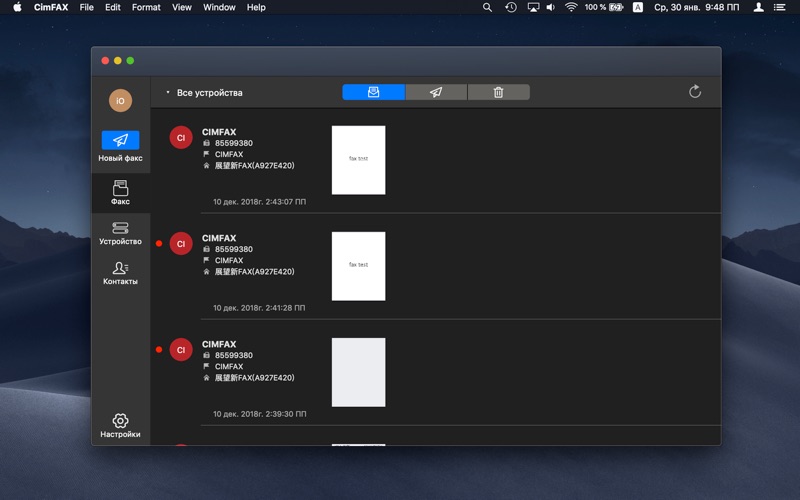Image resolution: width=800 pixels, height=500 pixels.
Task: Open the Notification Center list icon
Action: click(x=779, y=7)
